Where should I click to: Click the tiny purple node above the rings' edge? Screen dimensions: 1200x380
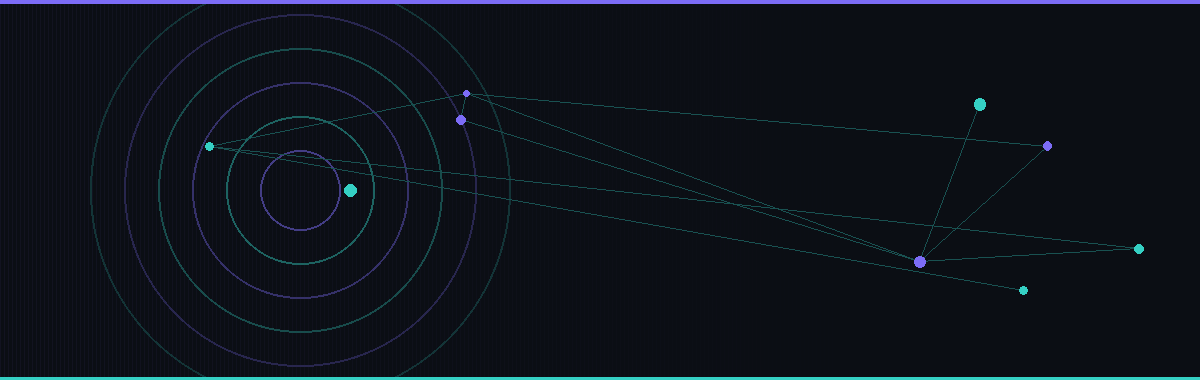[x=466, y=93]
